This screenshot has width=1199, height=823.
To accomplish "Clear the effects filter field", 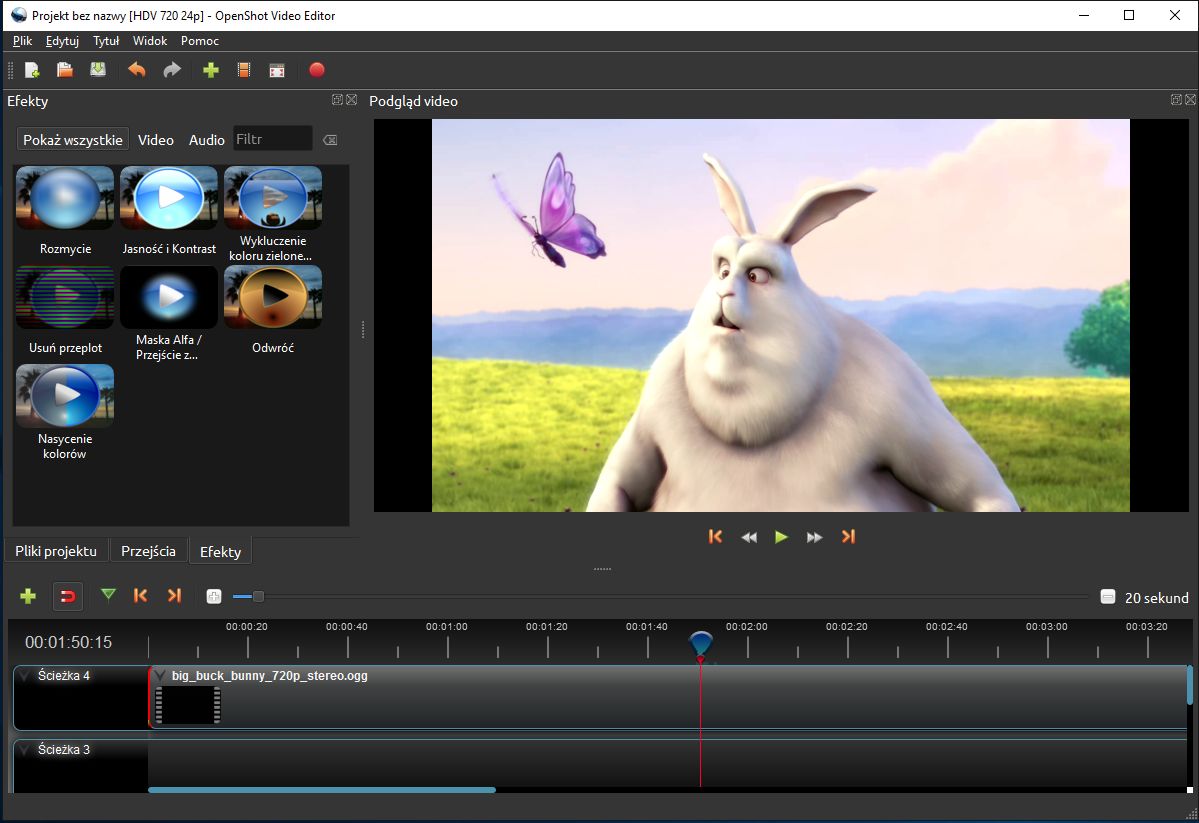I will (x=330, y=140).
